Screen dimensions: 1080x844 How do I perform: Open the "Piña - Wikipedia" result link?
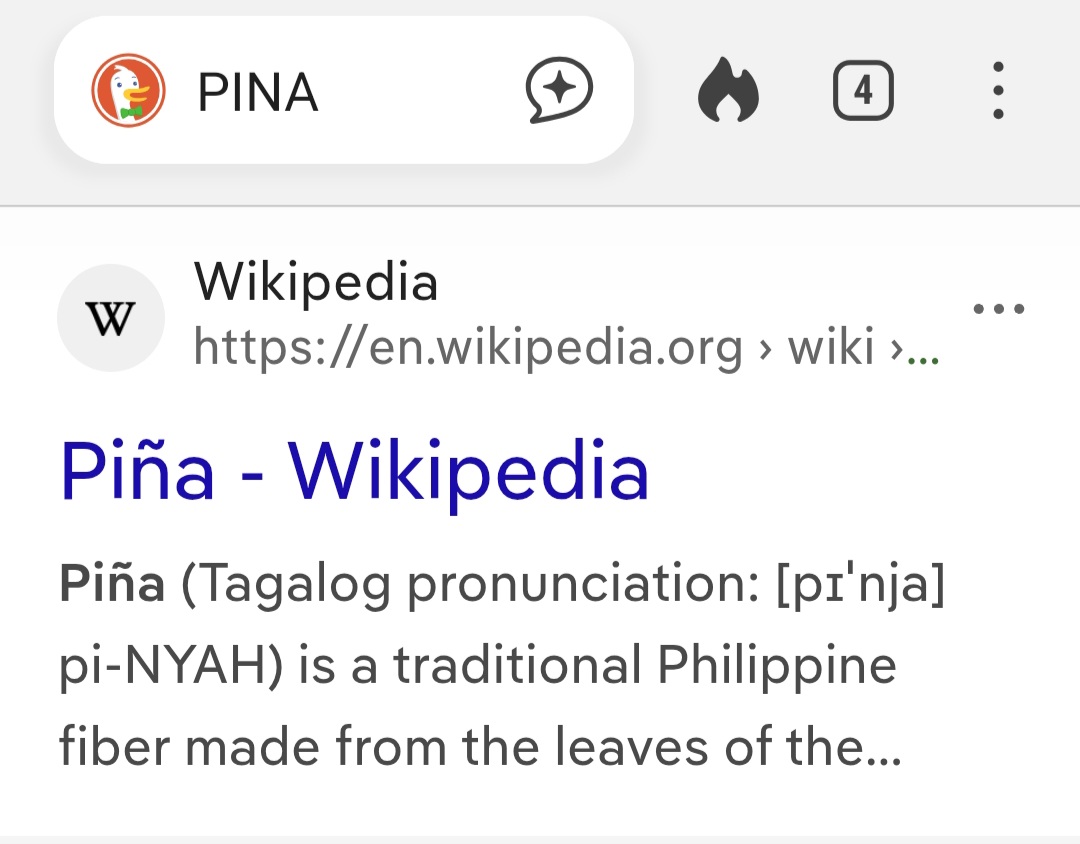pos(355,471)
